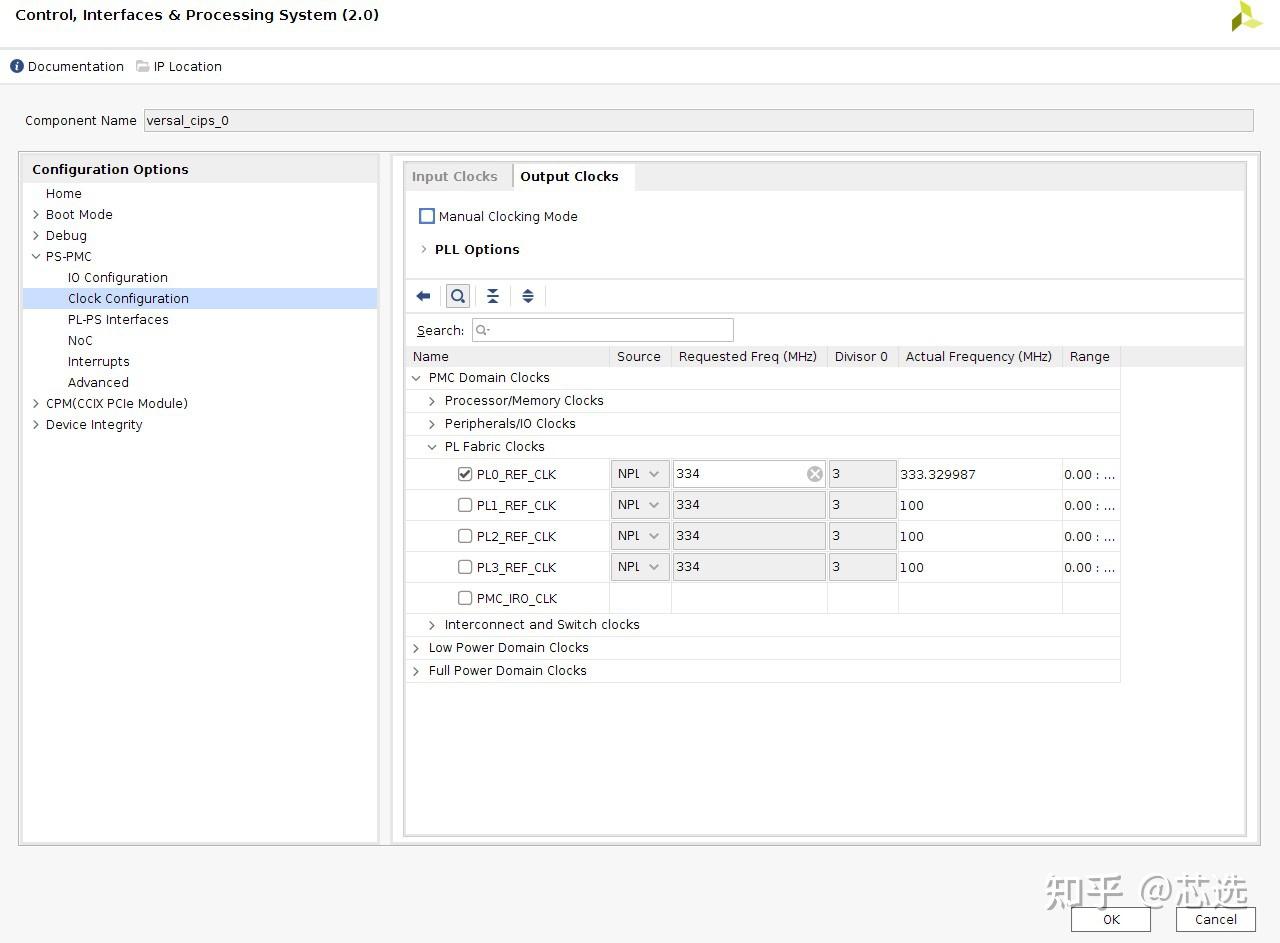Toggle the search magnifier icon
Image resolution: width=1280 pixels, height=943 pixels.
tap(458, 296)
